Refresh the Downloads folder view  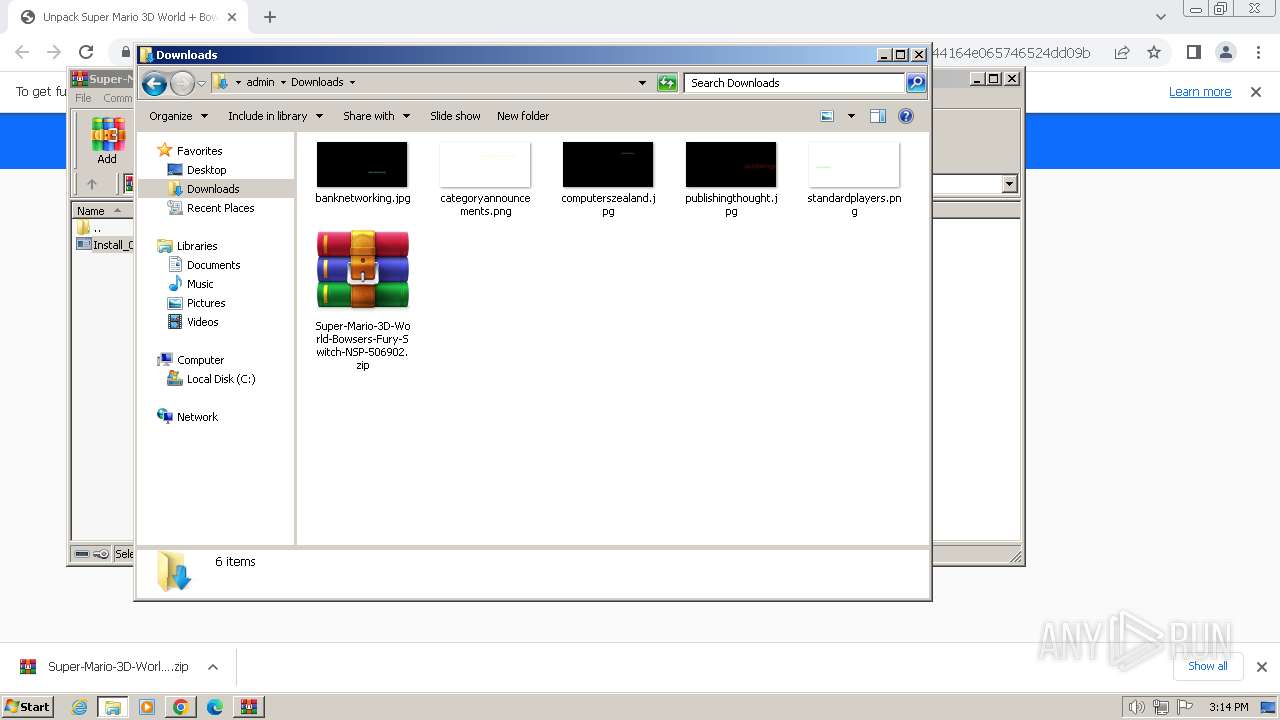point(667,83)
